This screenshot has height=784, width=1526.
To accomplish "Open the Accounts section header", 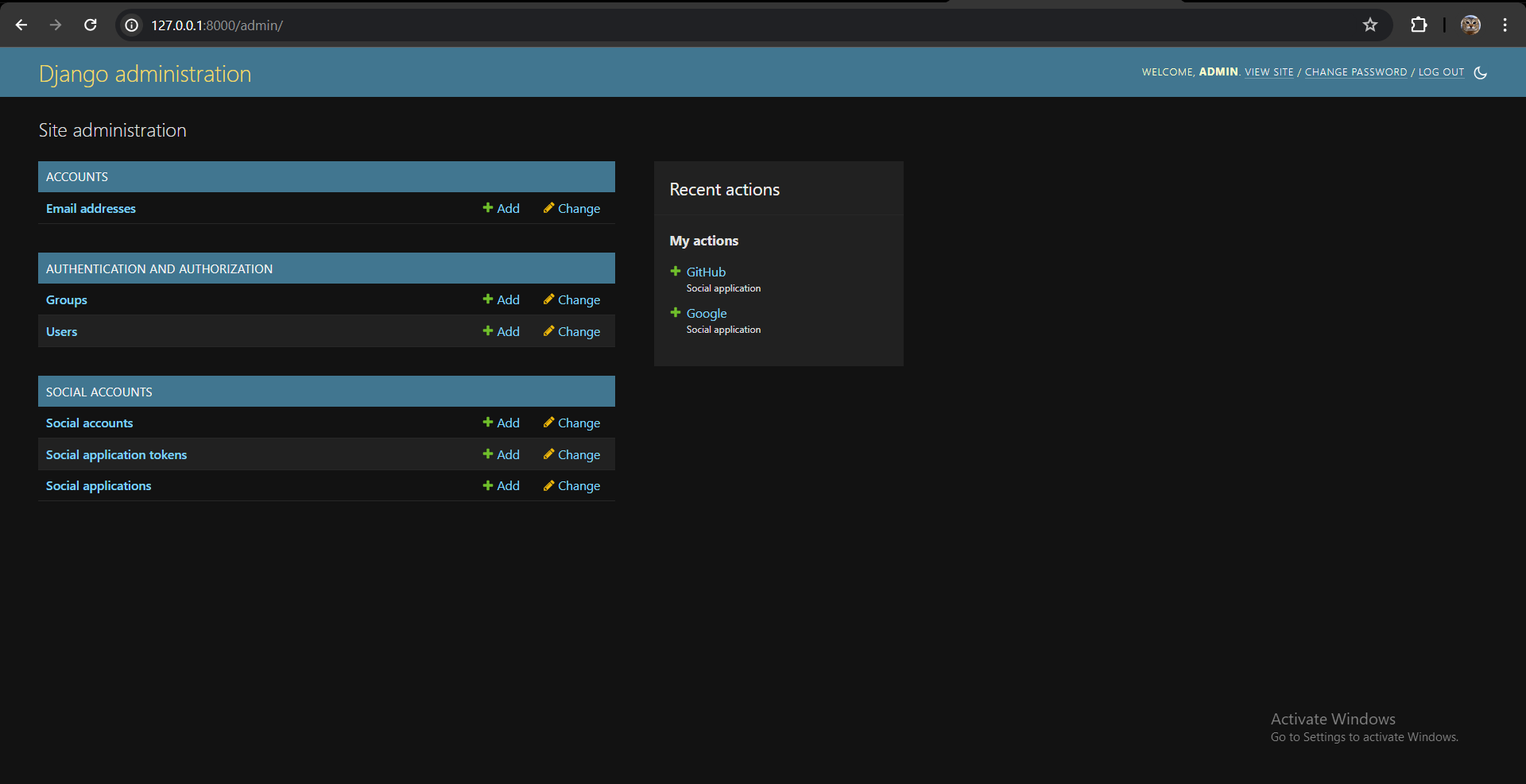I will (x=77, y=177).
